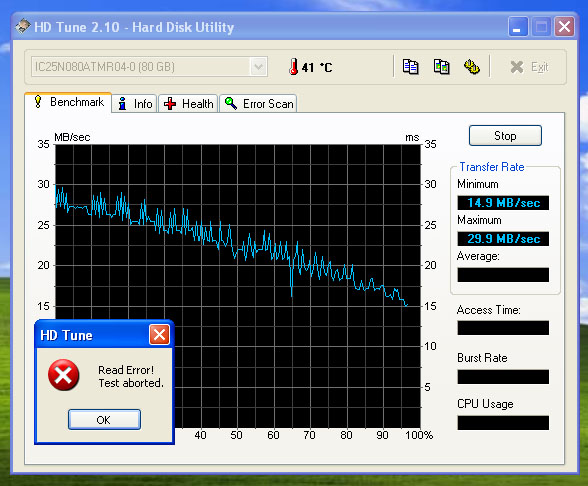Click the red cross icon on the Health tab
The image size is (588, 486).
170,104
